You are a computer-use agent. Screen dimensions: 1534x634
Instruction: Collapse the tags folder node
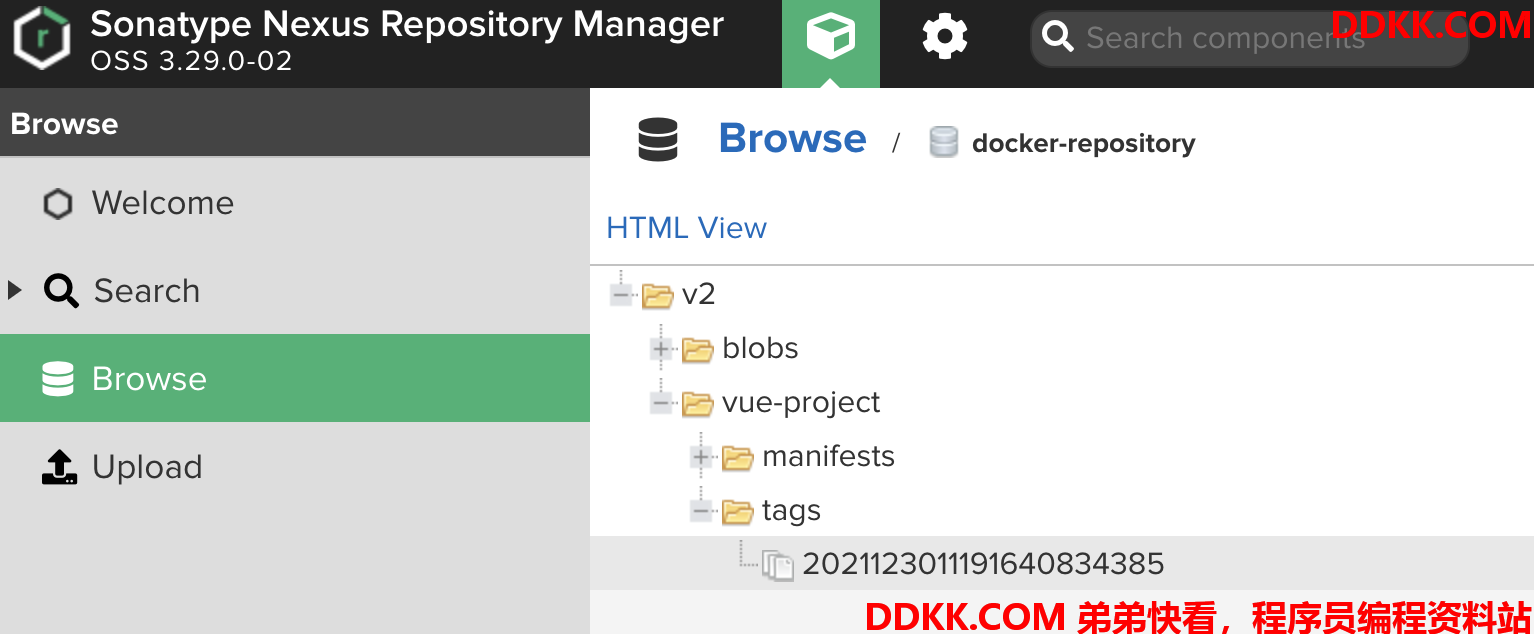(x=701, y=511)
